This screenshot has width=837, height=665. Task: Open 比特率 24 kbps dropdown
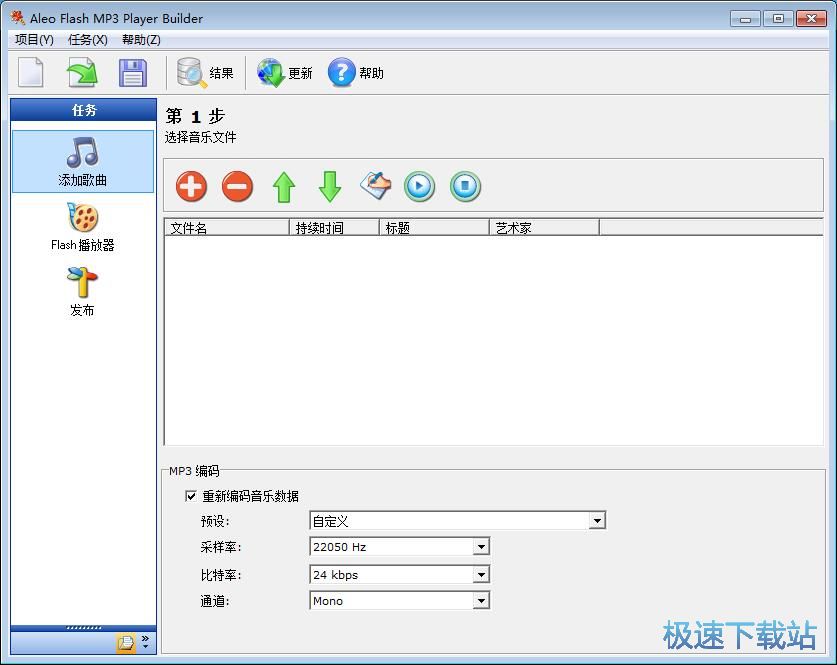481,575
